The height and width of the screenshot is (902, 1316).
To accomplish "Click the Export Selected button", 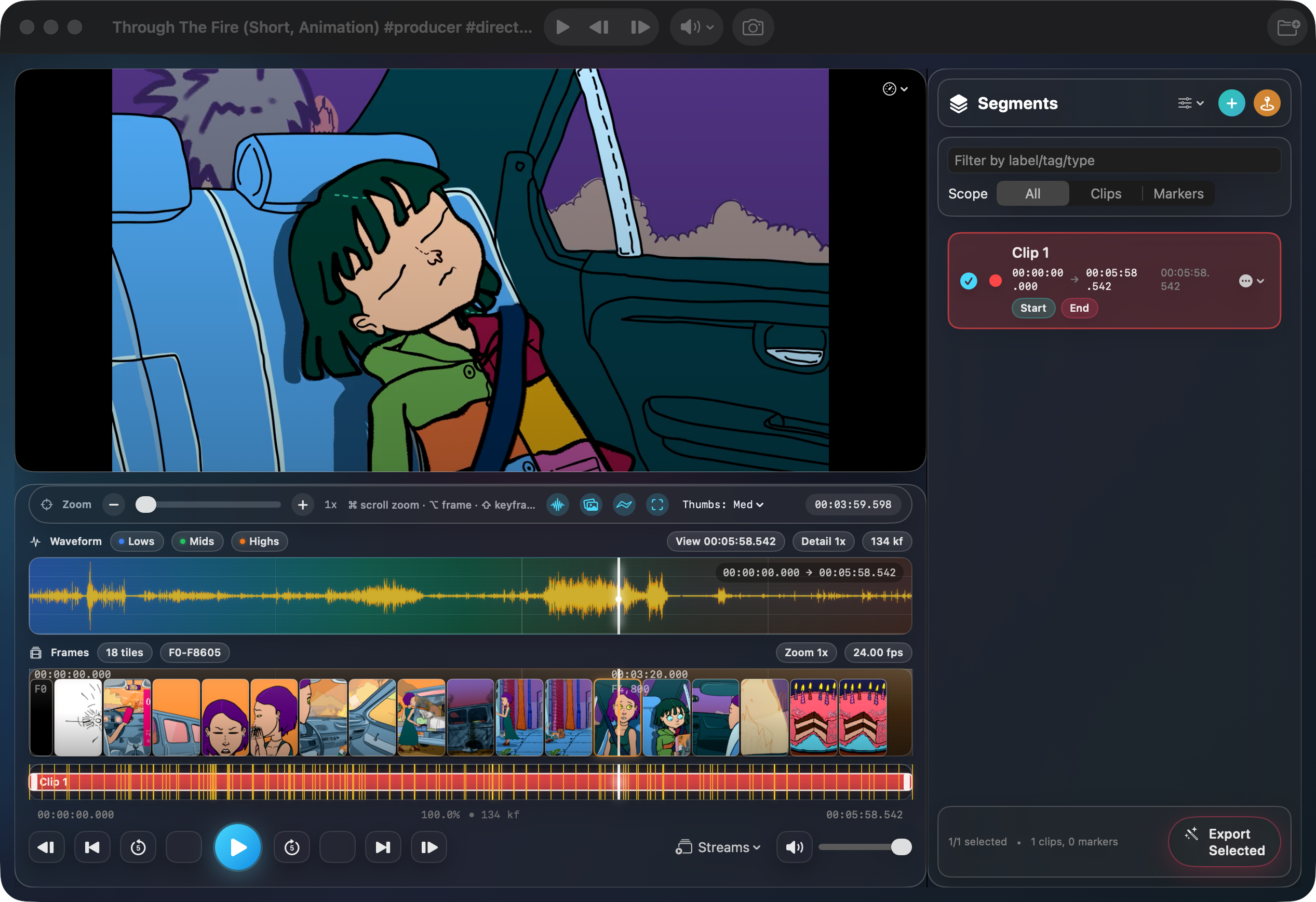I will 1224,842.
